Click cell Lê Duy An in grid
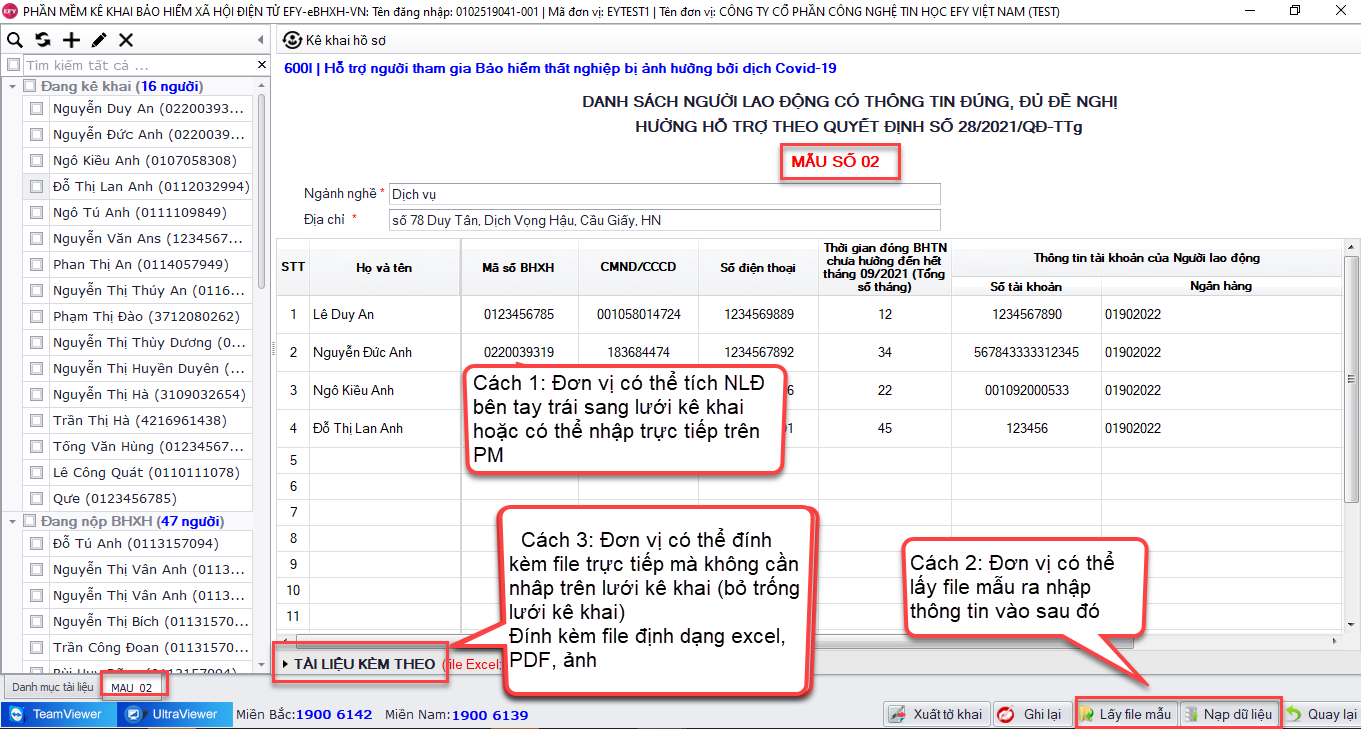Screen dimensions: 1361x729 click(385, 315)
